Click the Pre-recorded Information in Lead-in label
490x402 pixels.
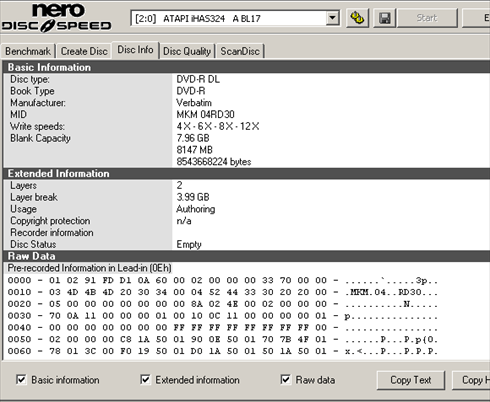[x=89, y=268]
